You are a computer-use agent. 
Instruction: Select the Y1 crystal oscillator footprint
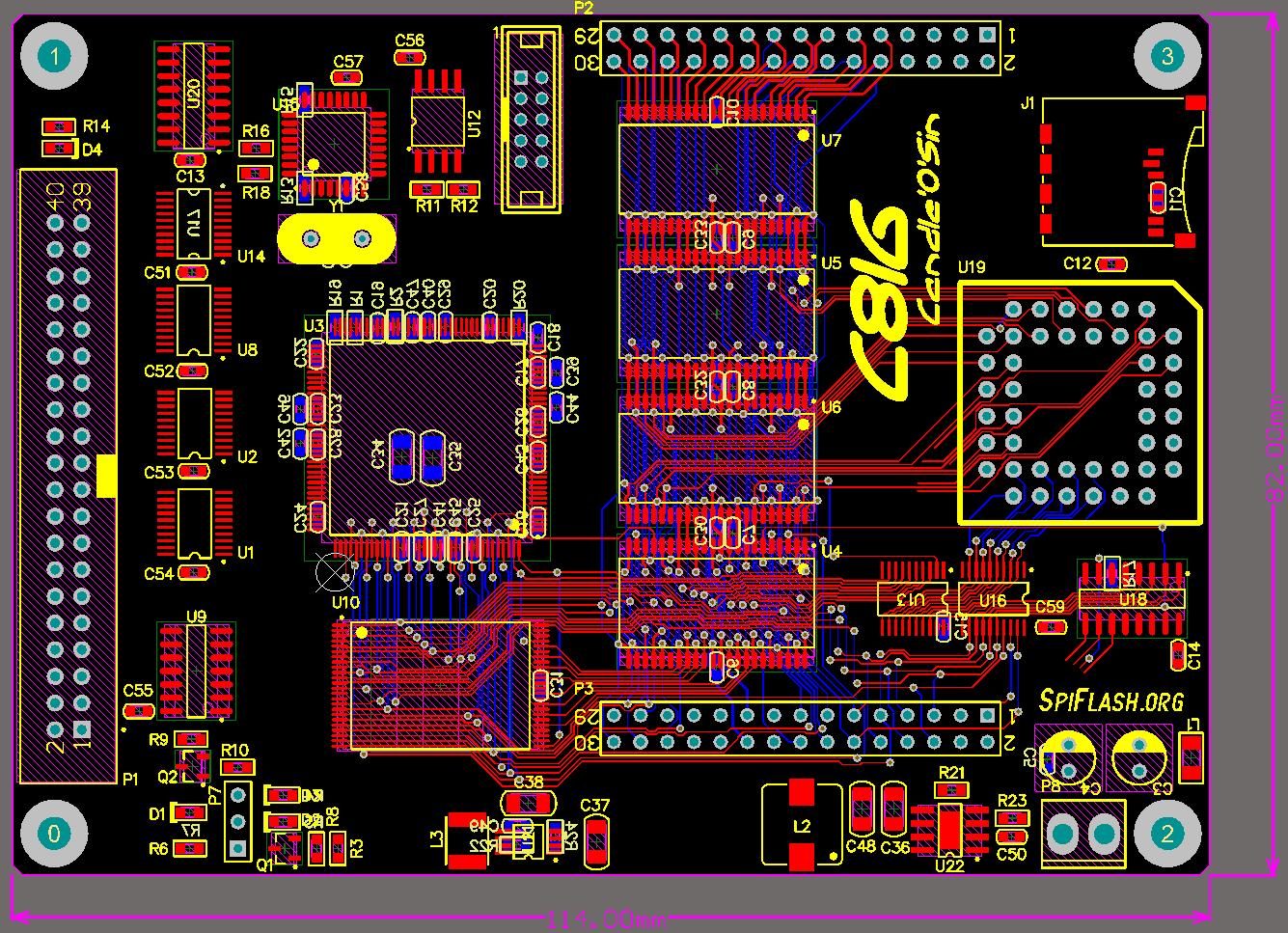coord(336,238)
